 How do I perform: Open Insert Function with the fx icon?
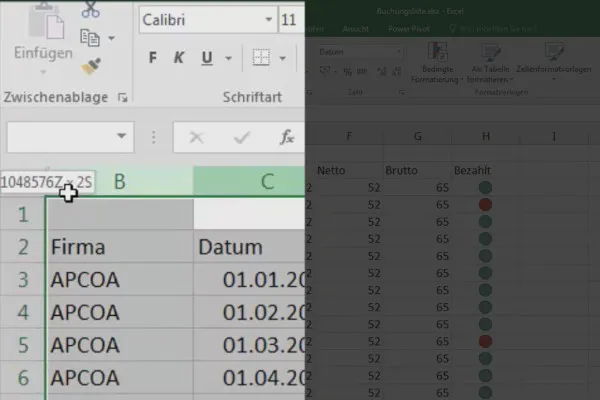(287, 137)
